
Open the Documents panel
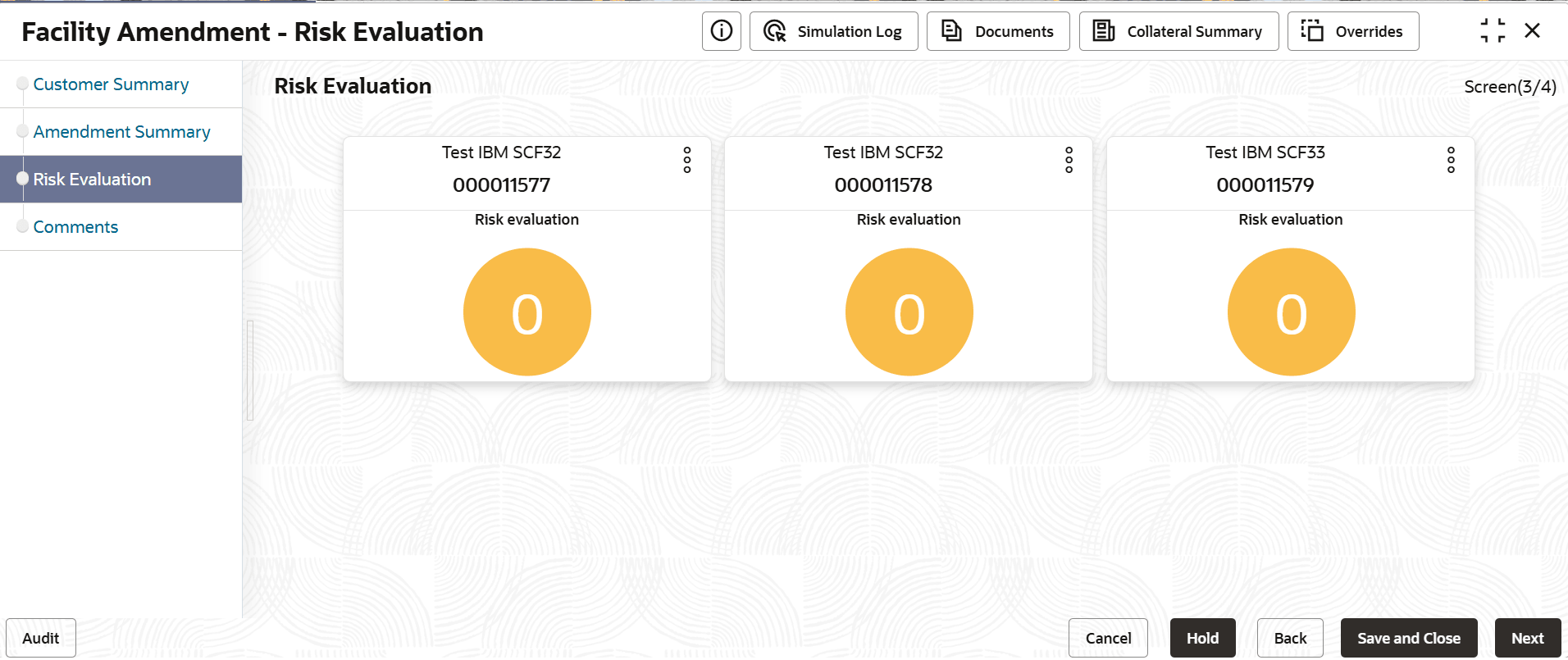(998, 31)
